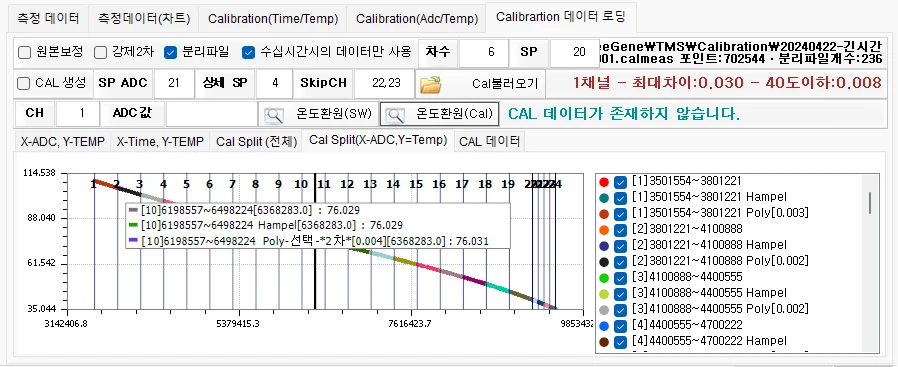
Task: Click the SP ADC field showing 21
Action: coord(174,84)
